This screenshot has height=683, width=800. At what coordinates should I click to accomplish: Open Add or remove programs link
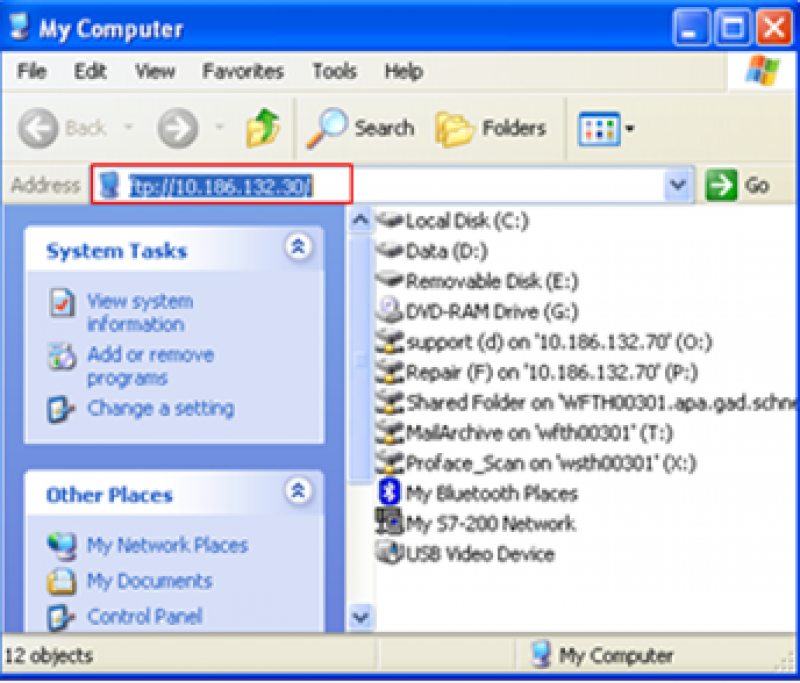(x=151, y=366)
